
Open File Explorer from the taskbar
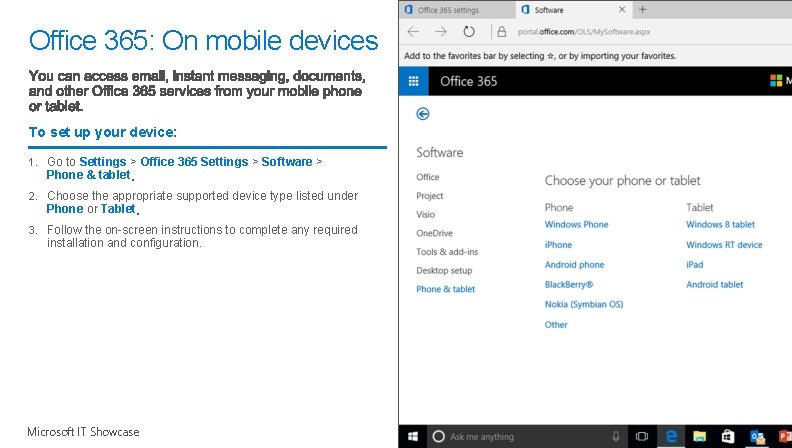tap(700, 437)
